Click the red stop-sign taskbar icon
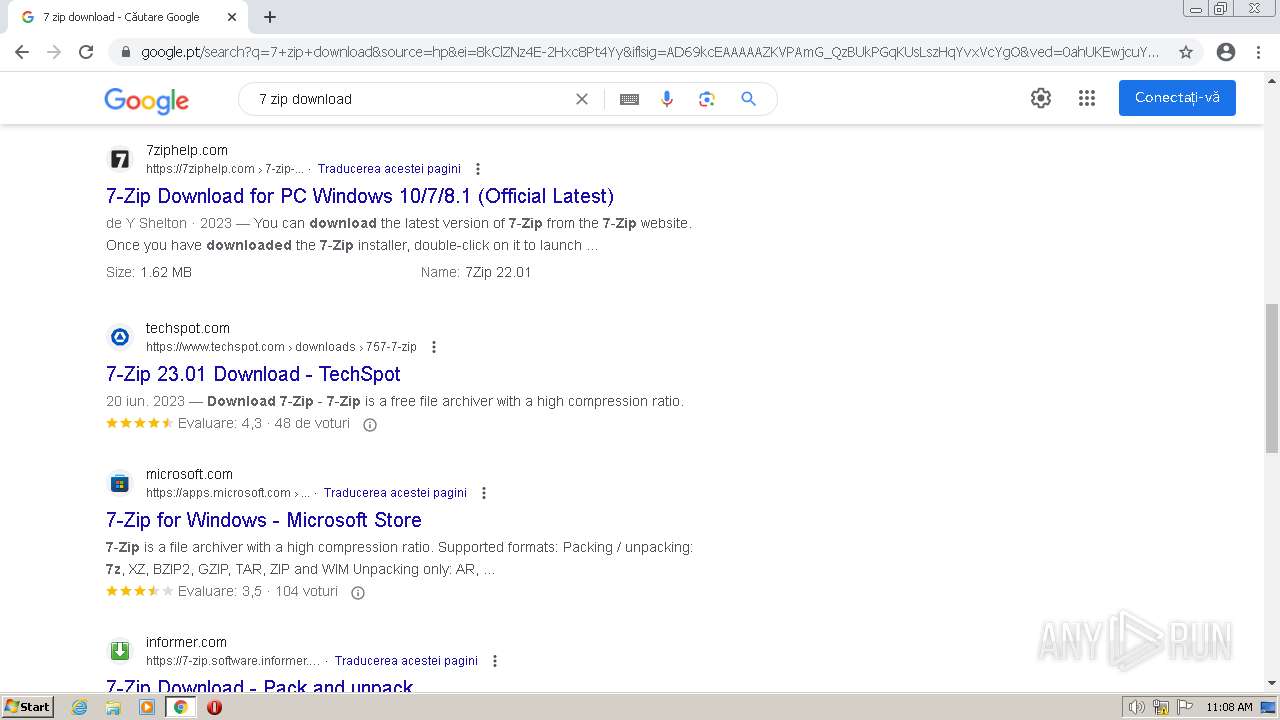The image size is (1280, 720). coord(214,707)
